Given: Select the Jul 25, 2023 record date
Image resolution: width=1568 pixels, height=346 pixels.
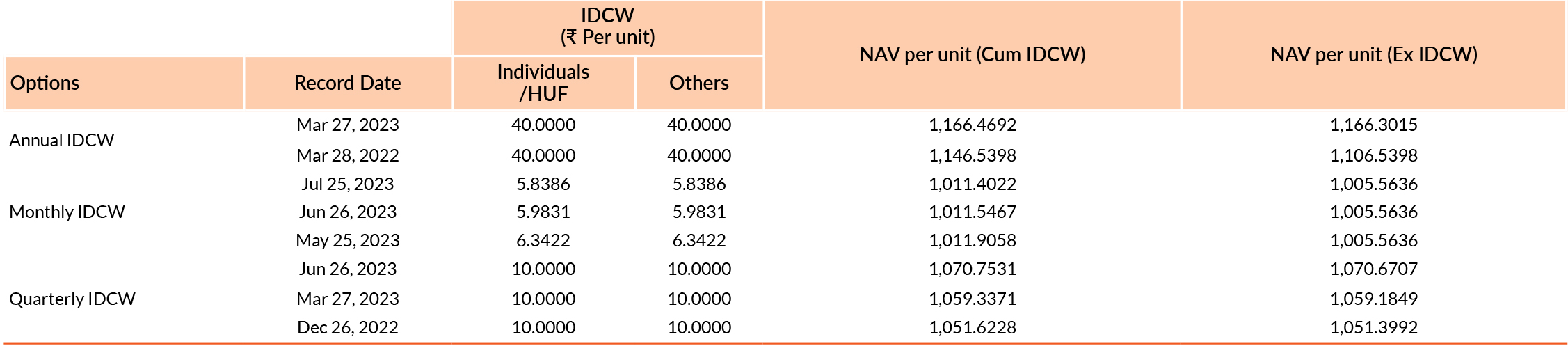Looking at the screenshot, I should pos(347,184).
